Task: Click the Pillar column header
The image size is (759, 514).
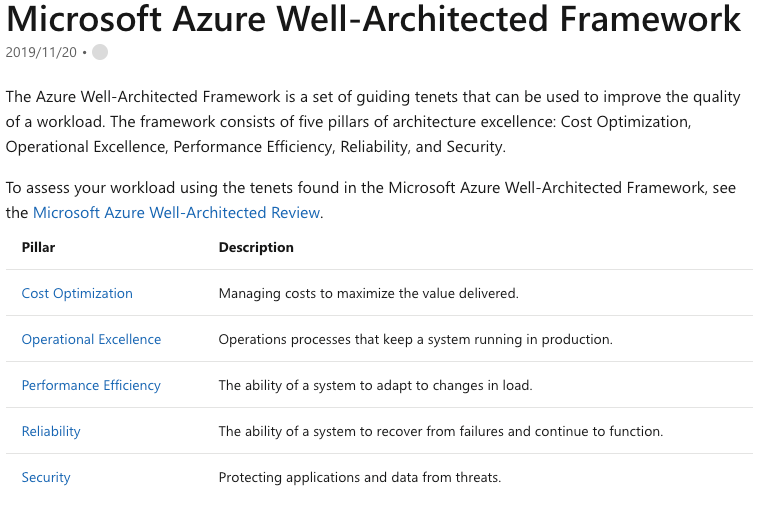Action: [38, 247]
